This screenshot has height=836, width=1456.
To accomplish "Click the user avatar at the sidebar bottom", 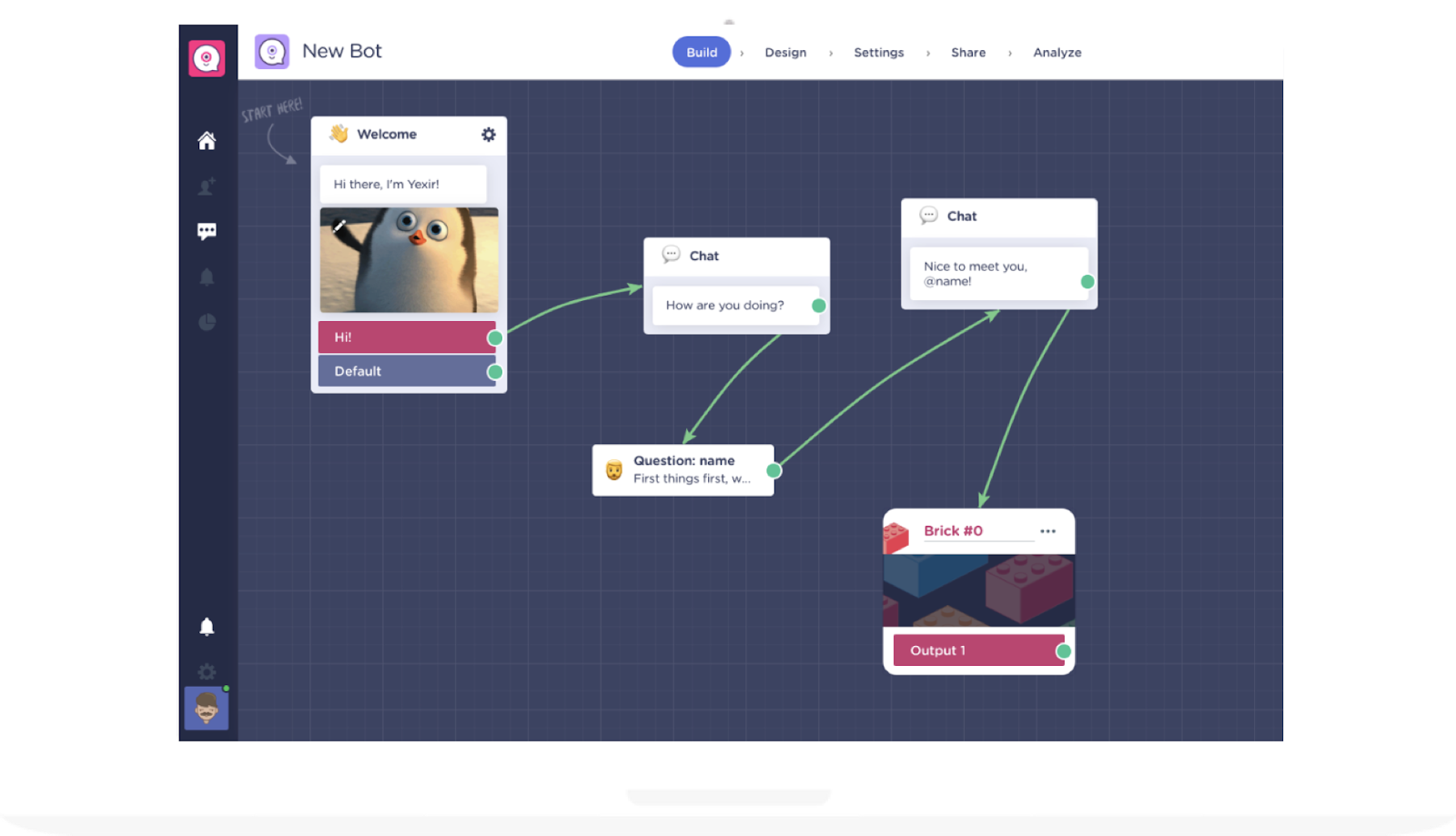I will (x=207, y=709).
